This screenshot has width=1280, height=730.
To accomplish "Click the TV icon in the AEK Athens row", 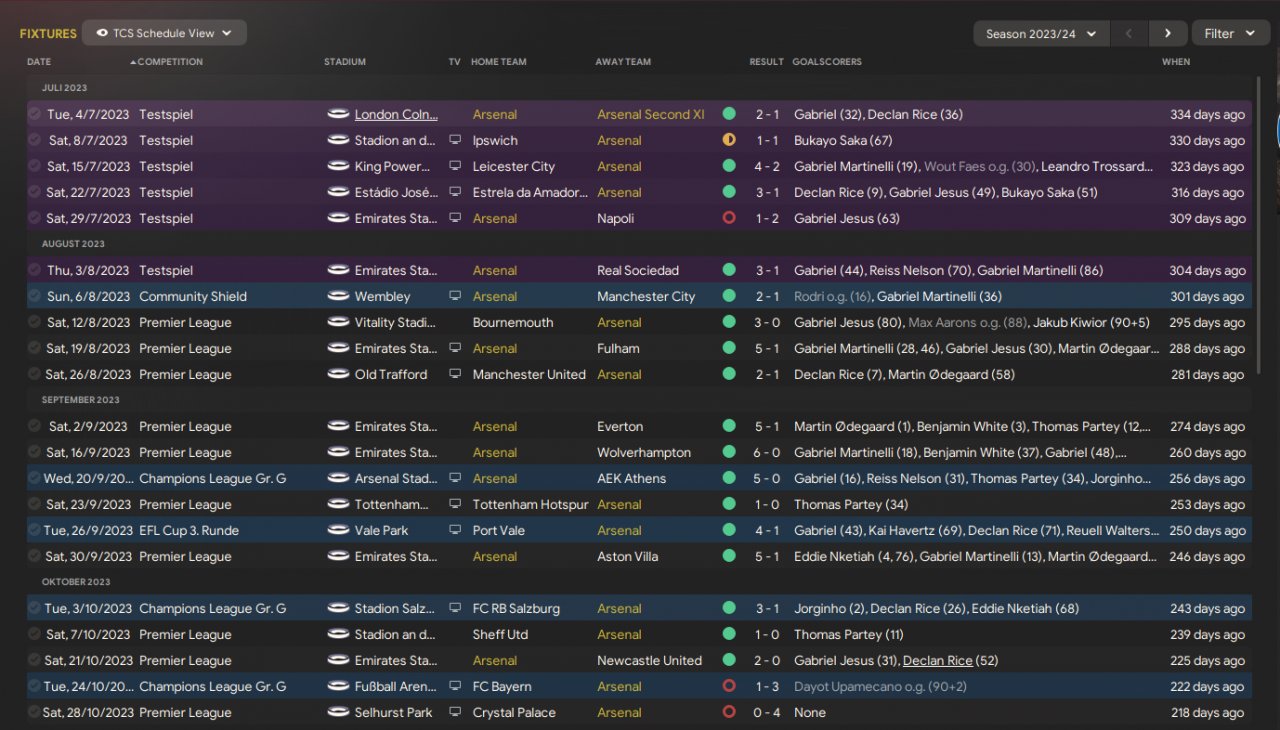I will click(x=455, y=479).
